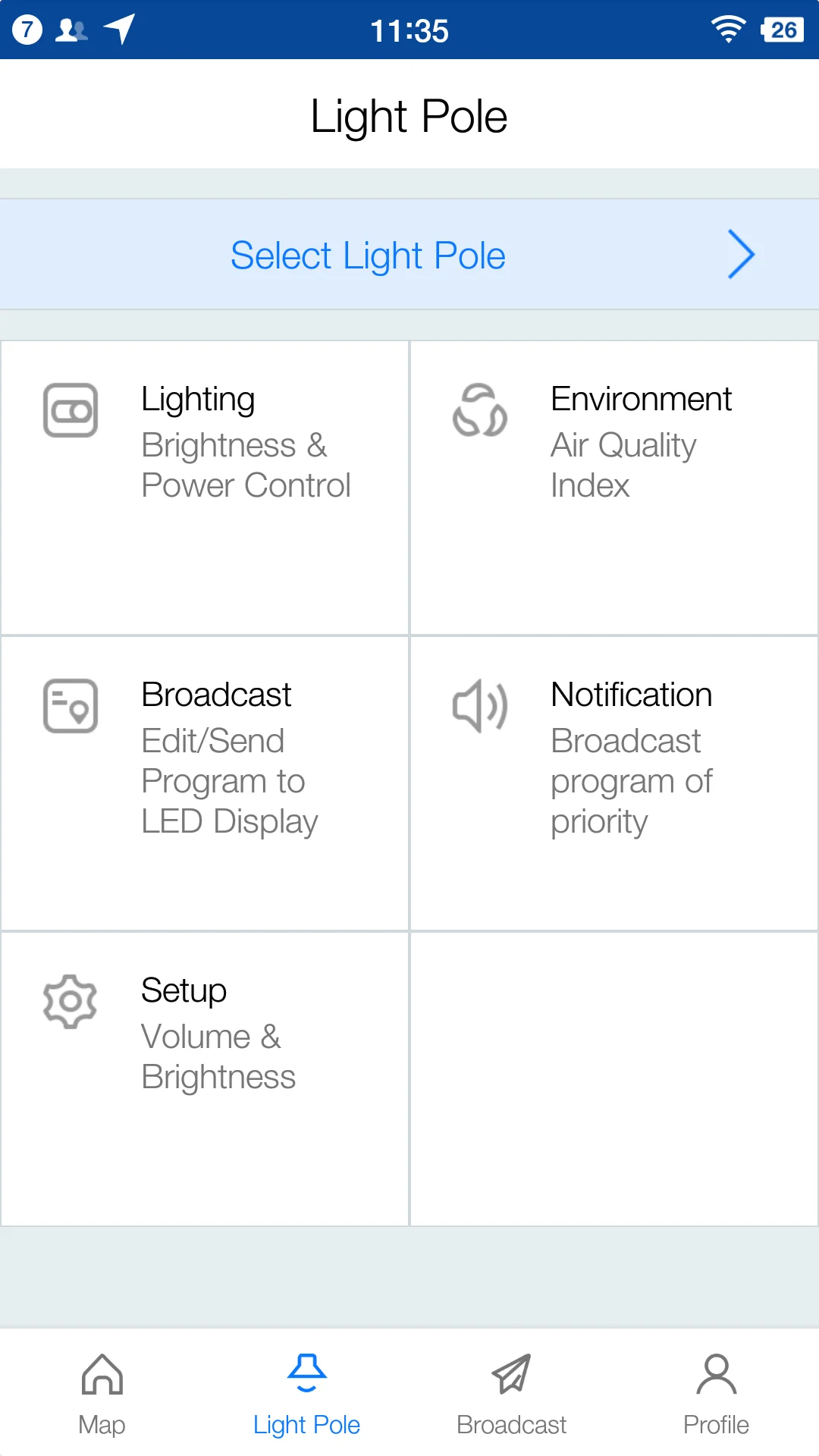The image size is (819, 1456).
Task: Tap the Wi-Fi signal indicator
Action: (x=727, y=29)
